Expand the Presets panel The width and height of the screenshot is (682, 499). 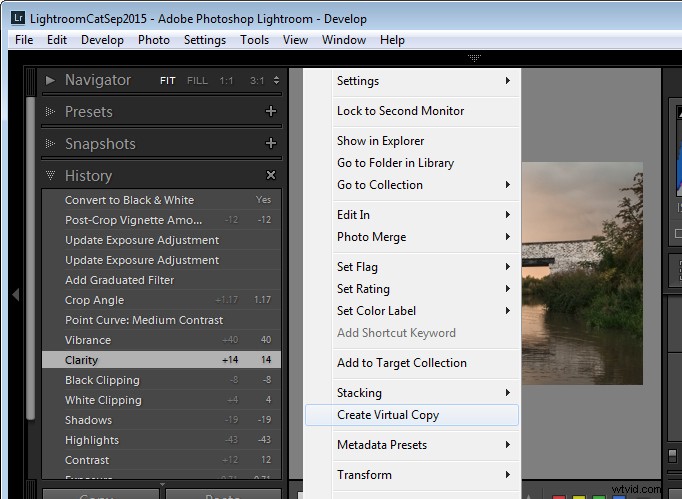[50, 111]
